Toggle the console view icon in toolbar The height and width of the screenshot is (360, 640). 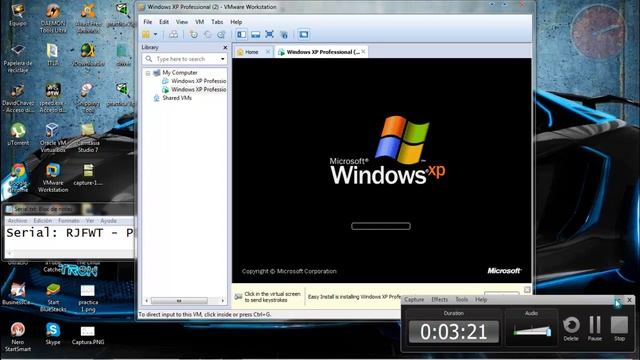pos(304,34)
